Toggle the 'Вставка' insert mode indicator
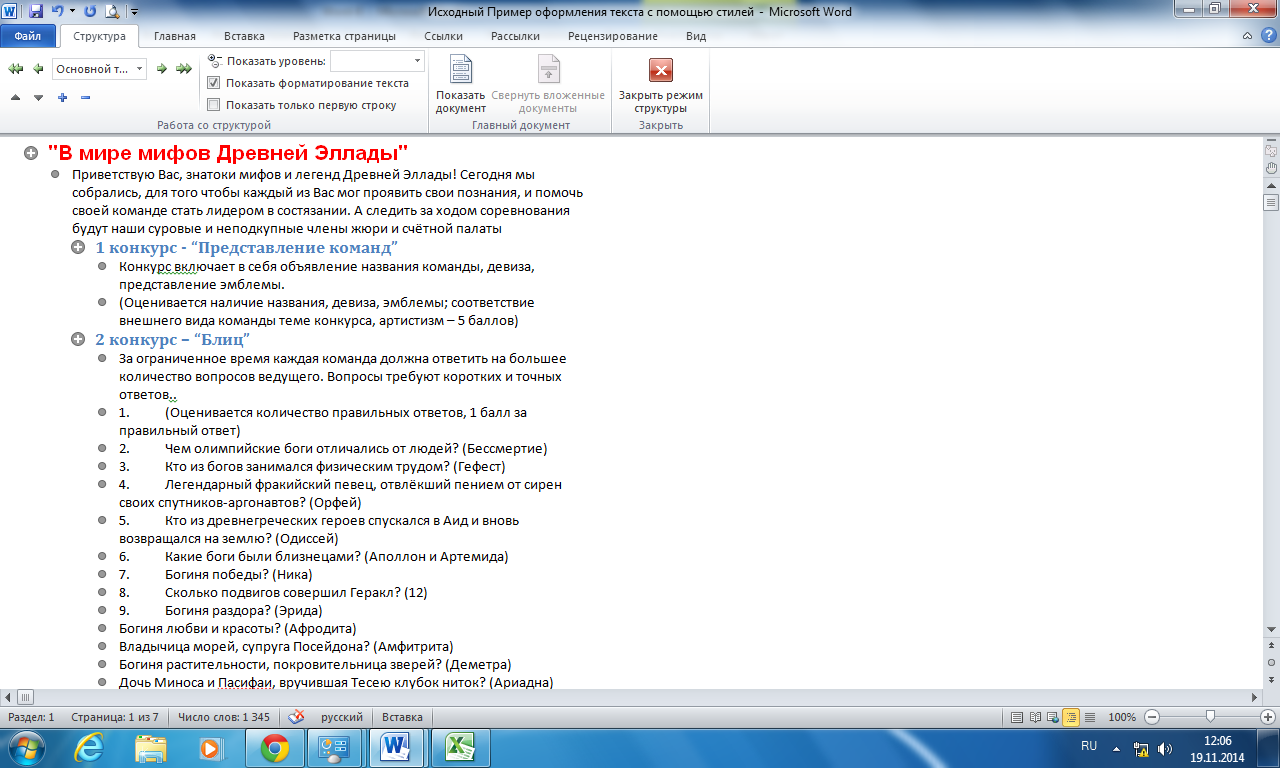This screenshot has width=1280, height=768. tap(402, 717)
